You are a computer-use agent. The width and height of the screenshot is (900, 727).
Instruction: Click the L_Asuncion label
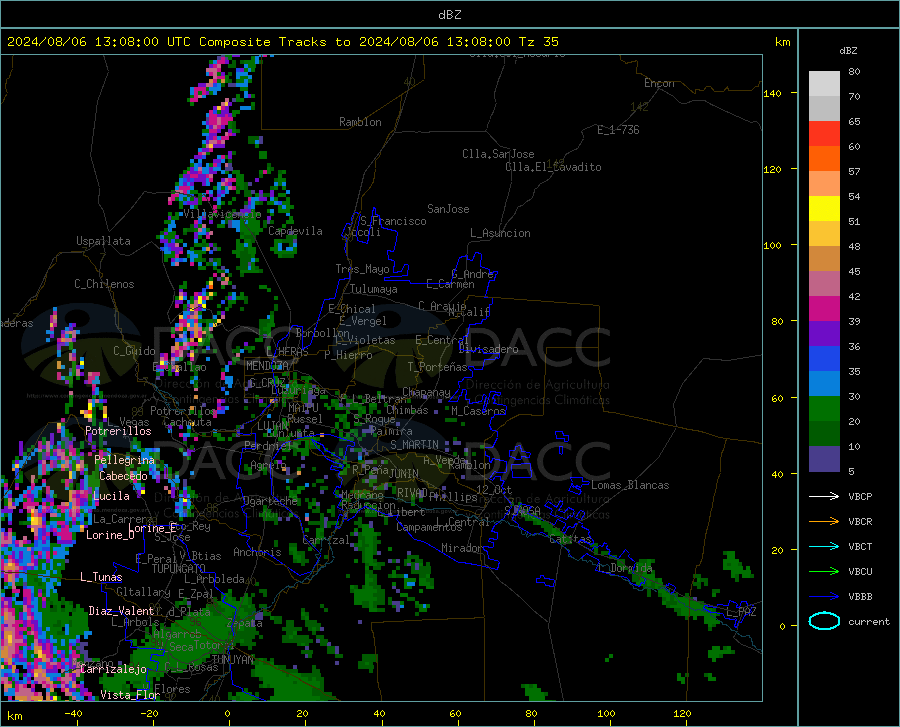[x=500, y=233]
